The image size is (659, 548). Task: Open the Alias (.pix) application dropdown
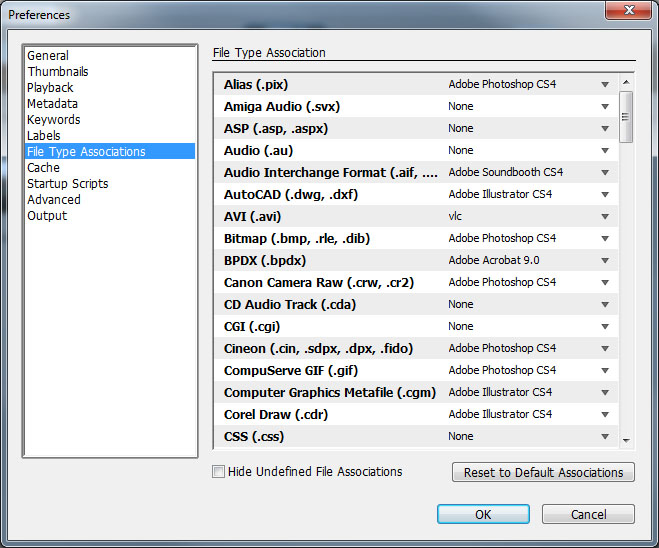coord(604,85)
